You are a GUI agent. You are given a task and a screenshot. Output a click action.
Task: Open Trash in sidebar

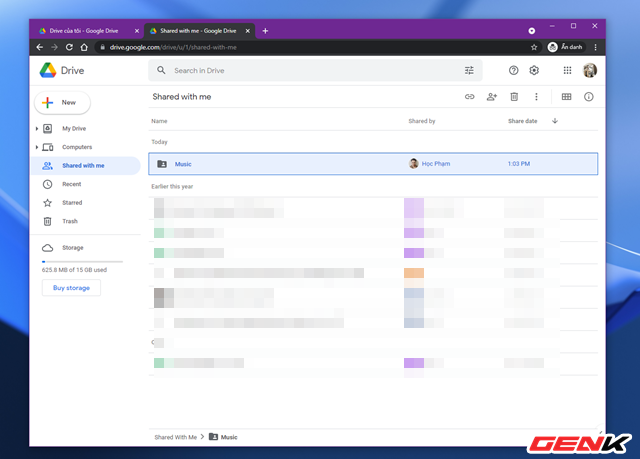coord(70,221)
